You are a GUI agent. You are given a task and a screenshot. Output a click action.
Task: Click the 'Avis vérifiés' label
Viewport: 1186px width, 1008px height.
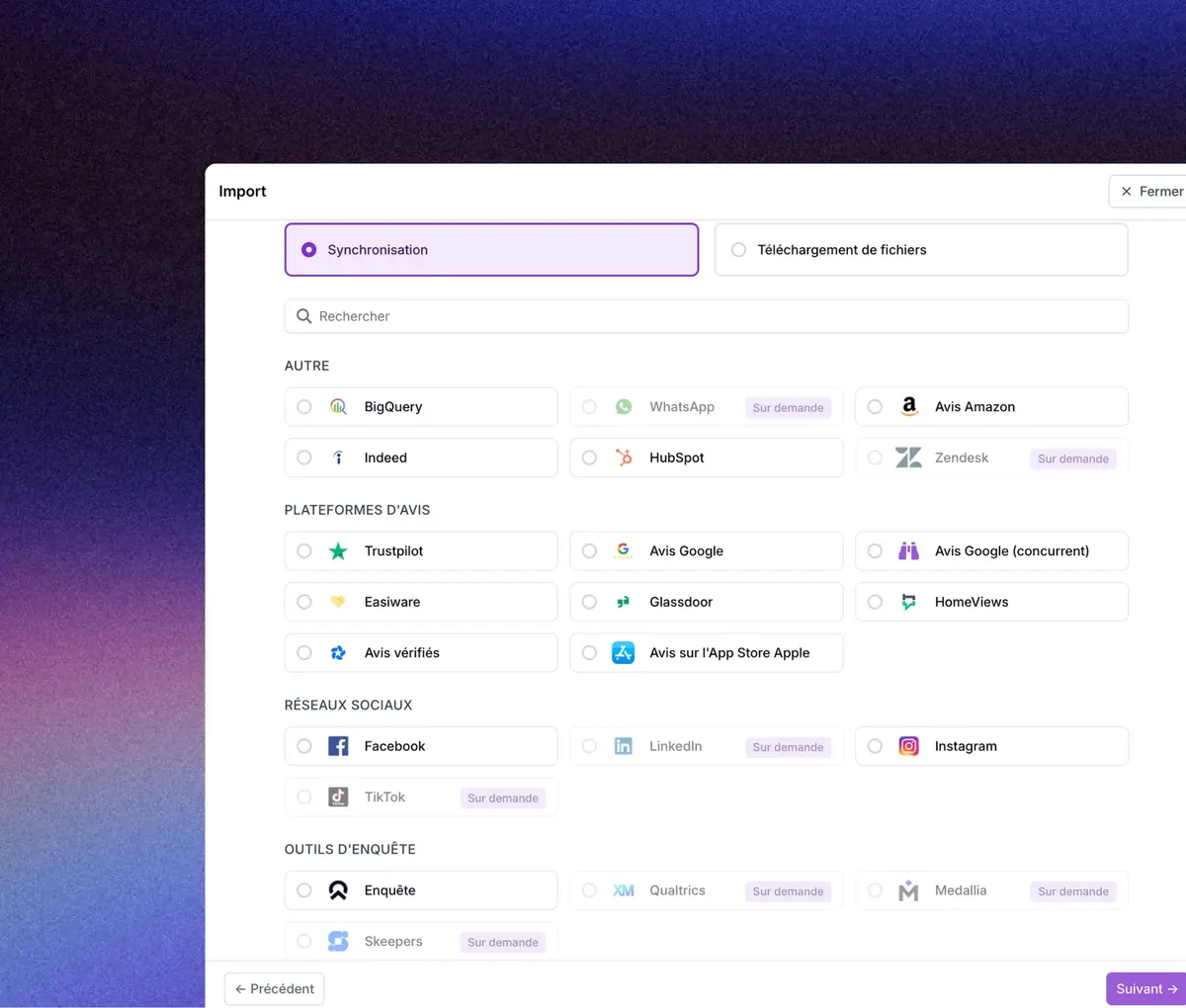[x=401, y=652]
